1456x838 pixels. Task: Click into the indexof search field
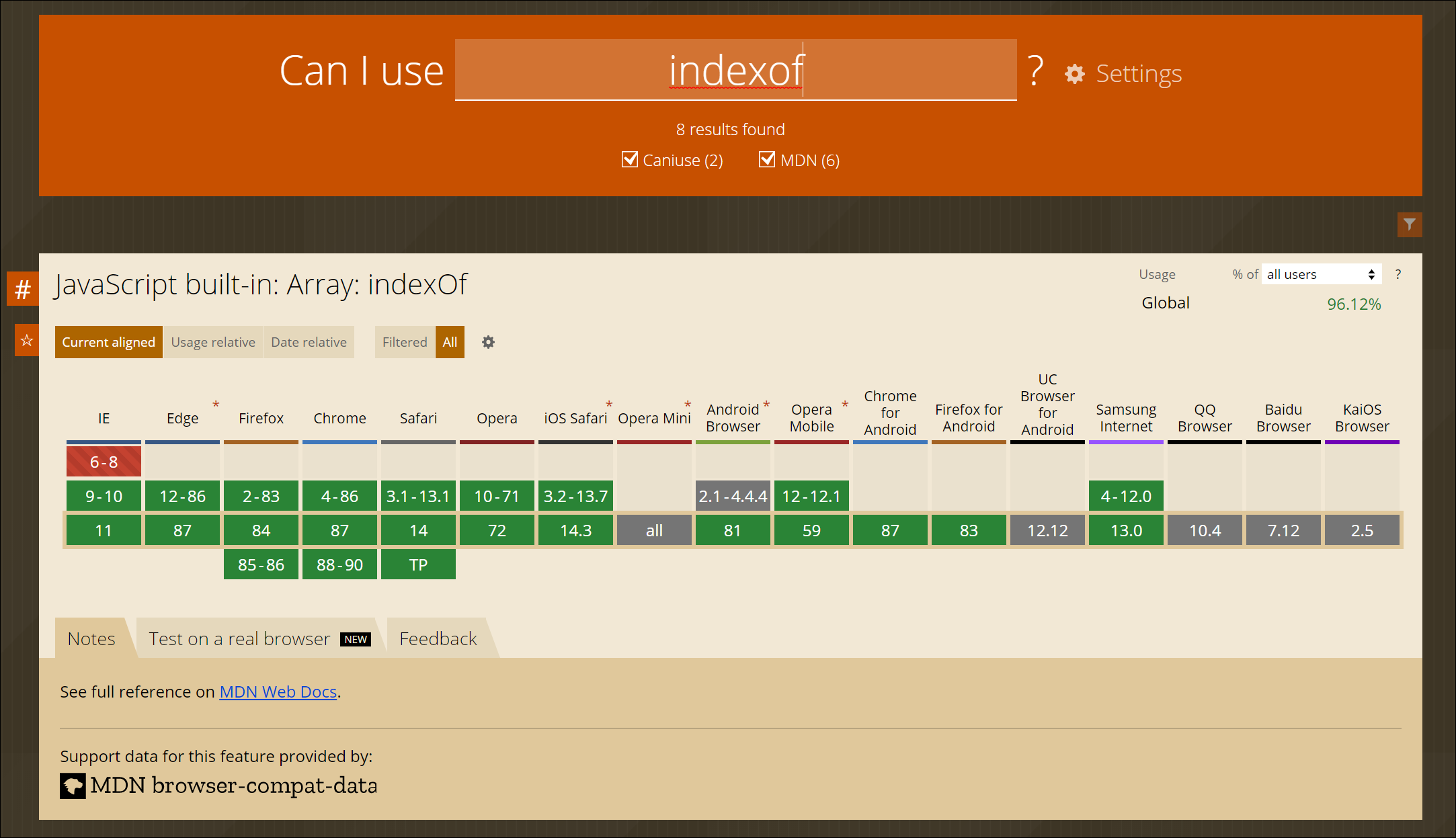(x=735, y=71)
